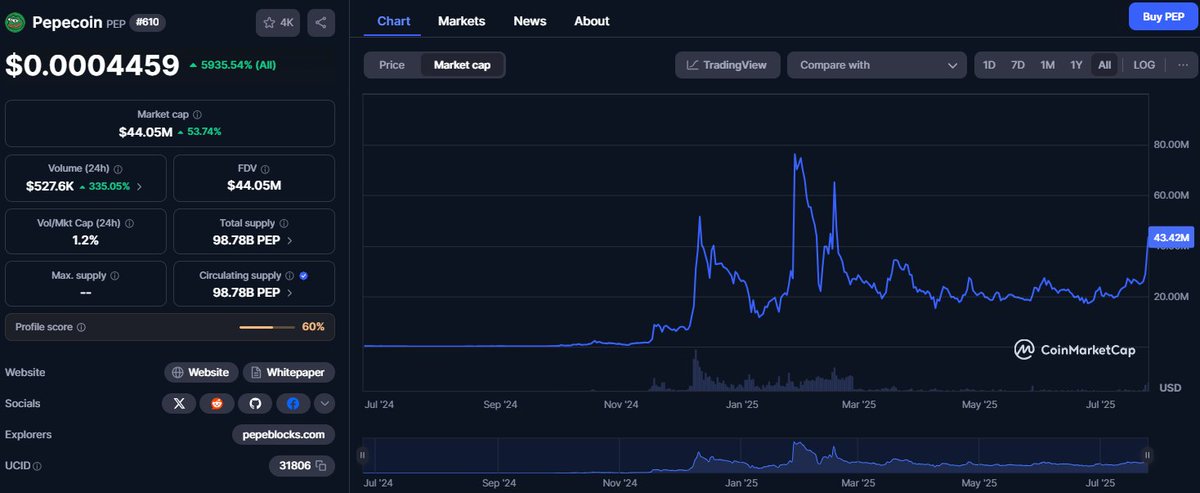
Task: Select the 1D time range
Action: (989, 65)
